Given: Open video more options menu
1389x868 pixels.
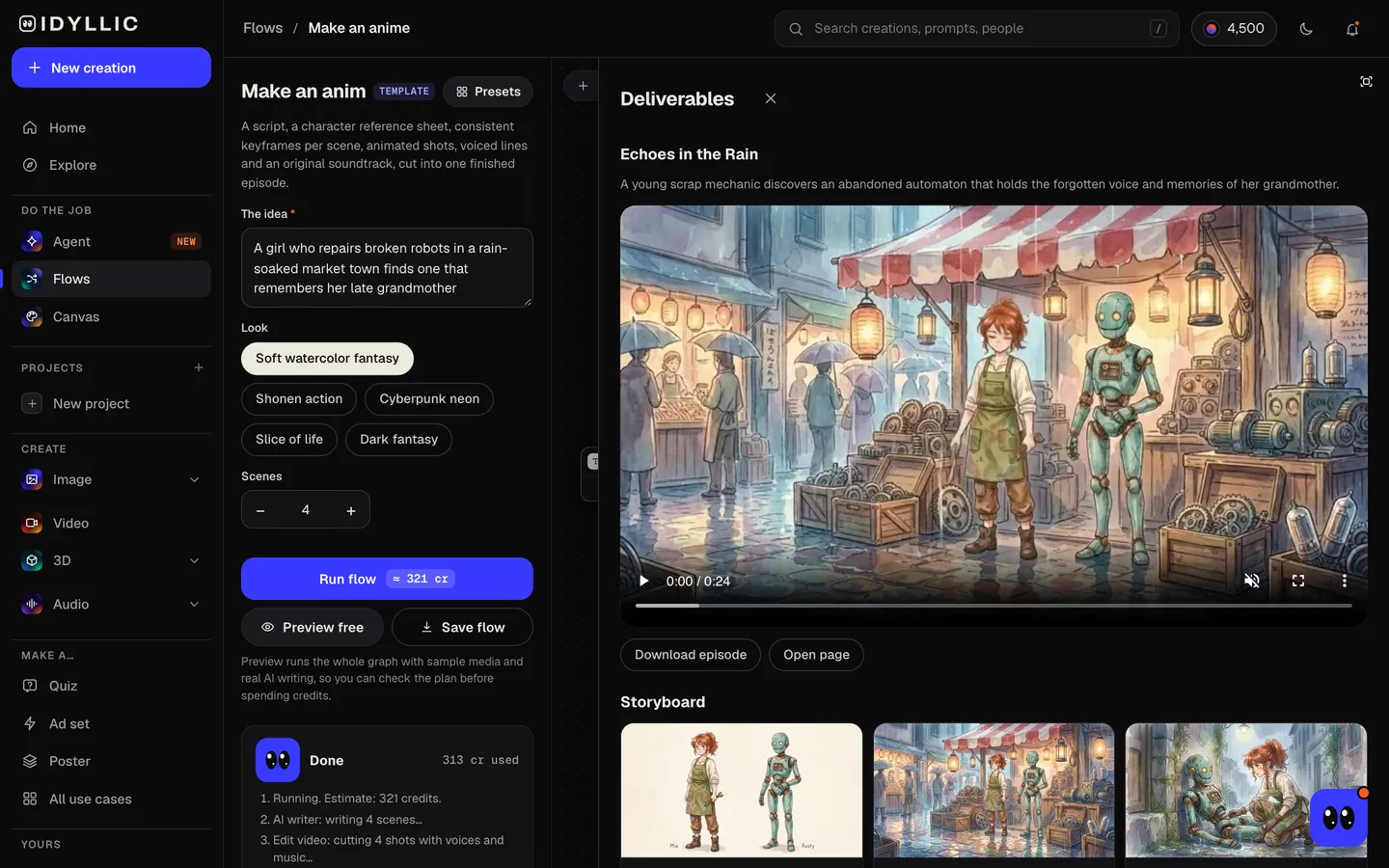Looking at the screenshot, I should click(x=1345, y=581).
